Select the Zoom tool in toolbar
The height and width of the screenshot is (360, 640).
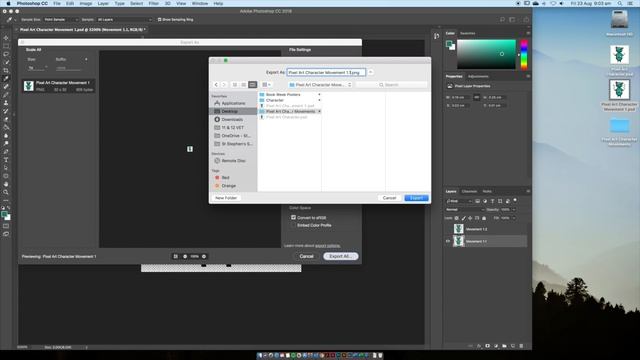pyautogui.click(x=6, y=192)
